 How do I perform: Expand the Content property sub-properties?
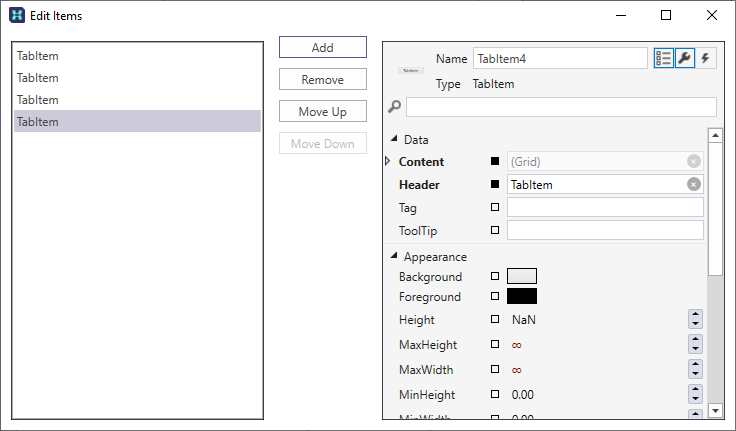click(x=388, y=161)
